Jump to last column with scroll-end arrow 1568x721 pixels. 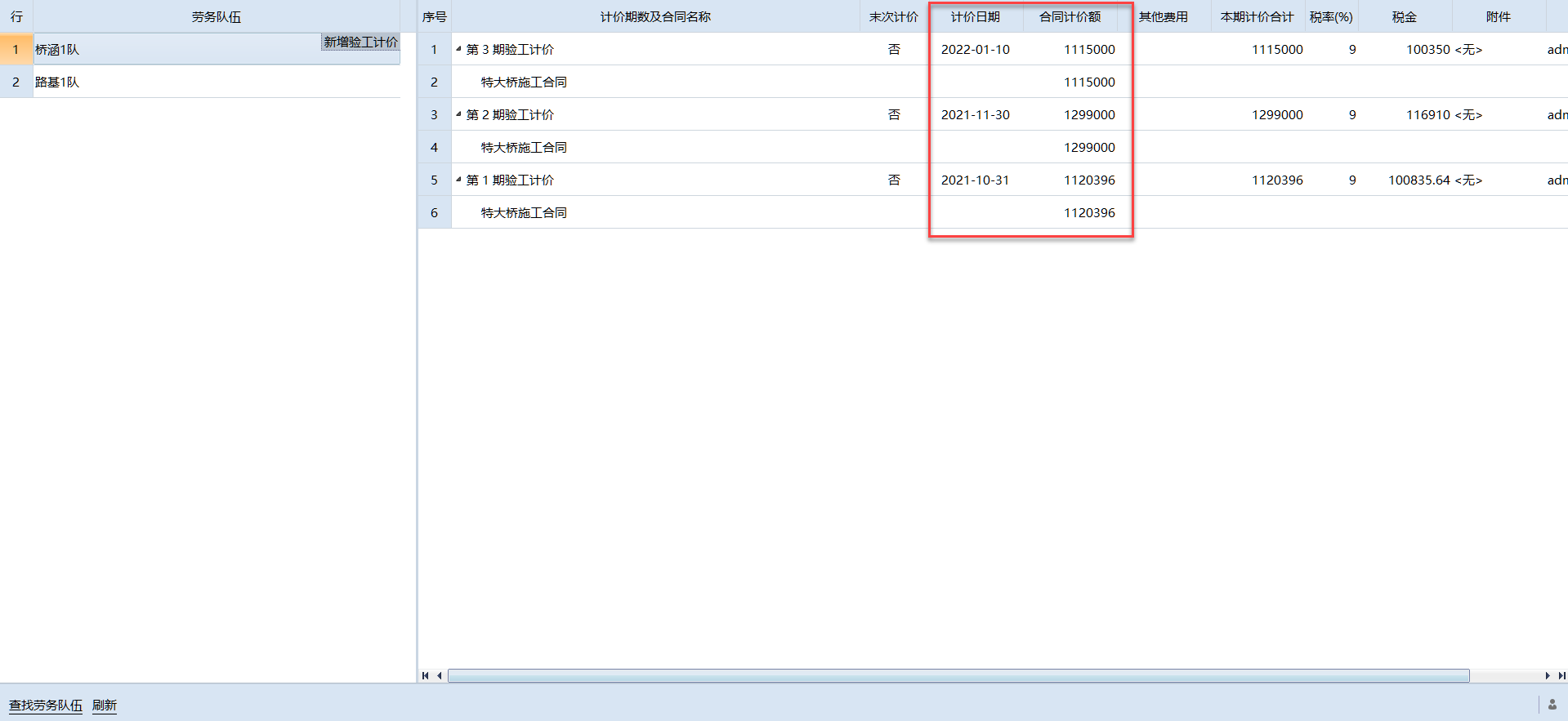pyautogui.click(x=1561, y=675)
